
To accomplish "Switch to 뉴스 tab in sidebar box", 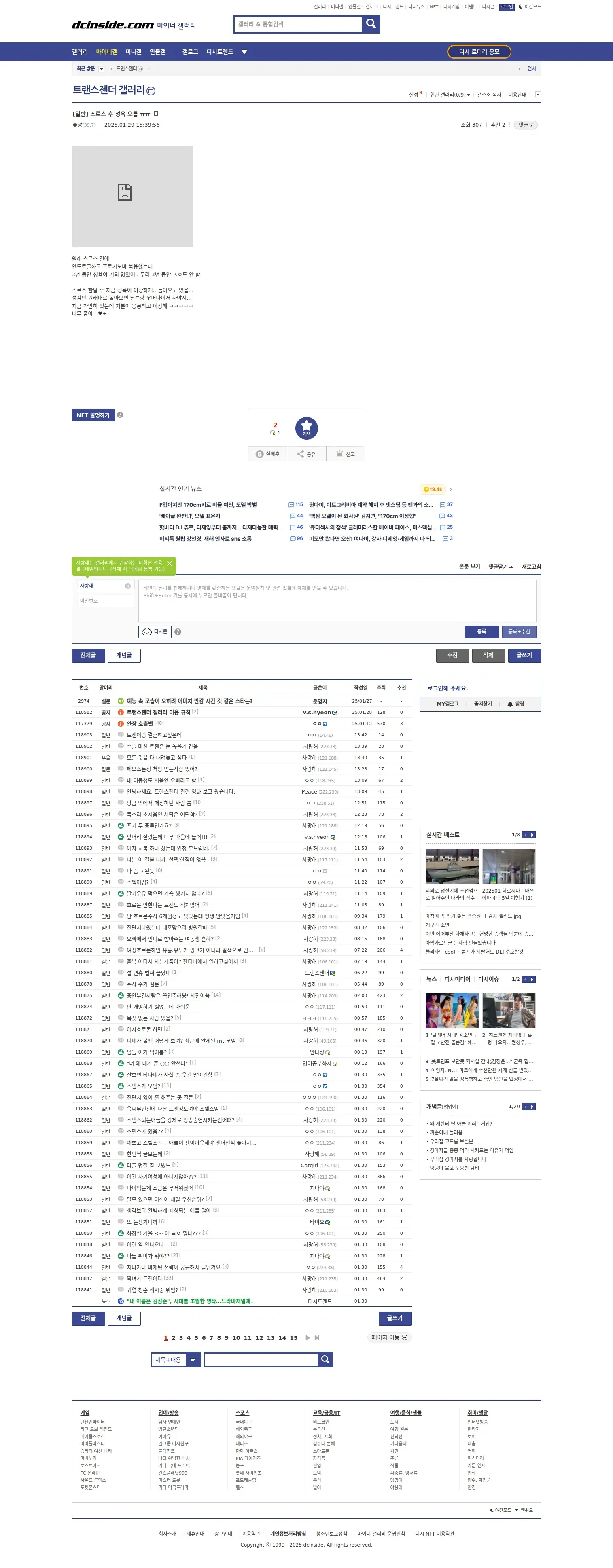I will pos(432,979).
